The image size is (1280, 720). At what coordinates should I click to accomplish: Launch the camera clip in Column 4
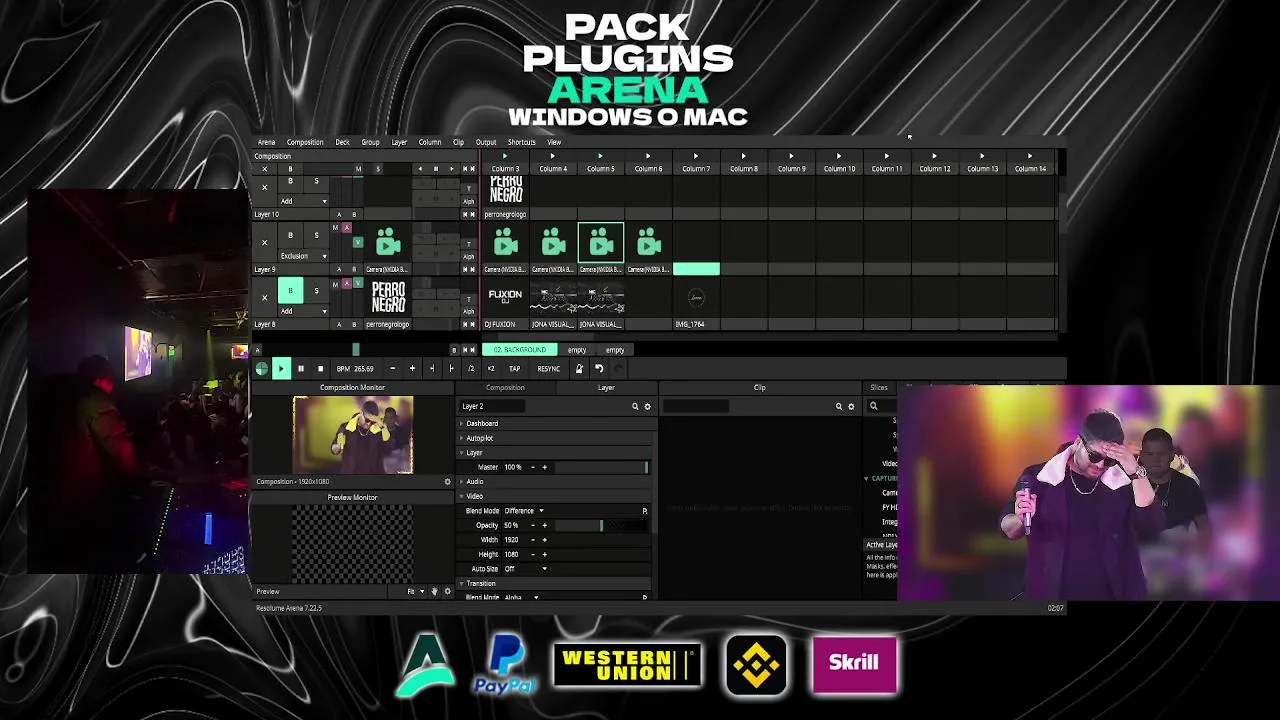tap(553, 243)
